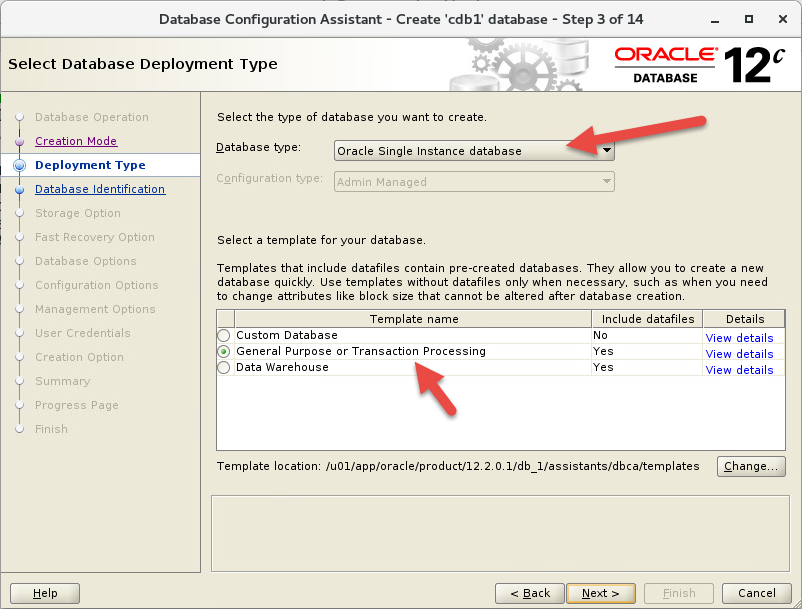
Task: Open the Database type dropdown
Action: pyautogui.click(x=474, y=151)
